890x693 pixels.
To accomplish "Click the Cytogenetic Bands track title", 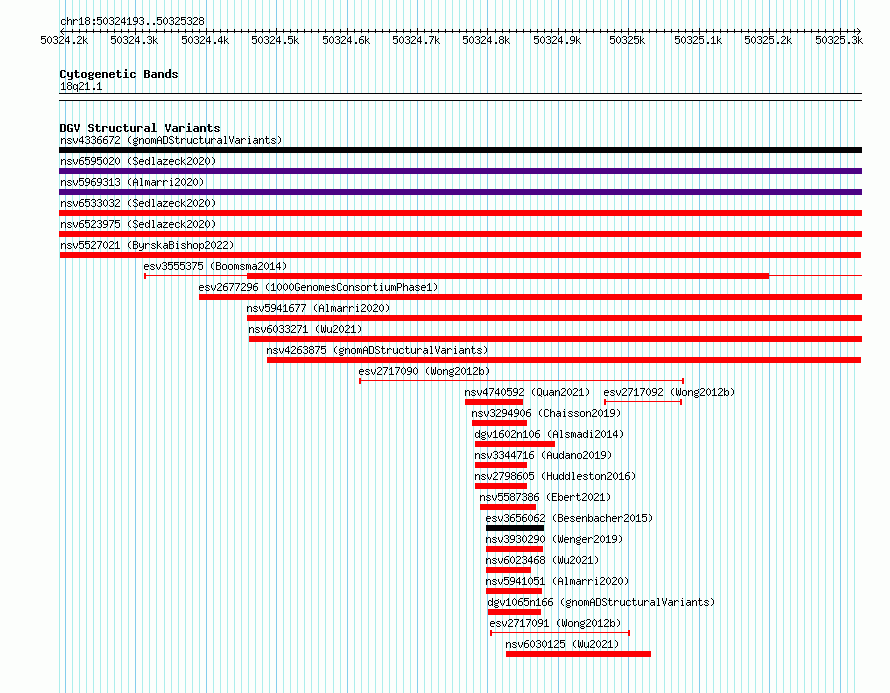I will coord(119,74).
